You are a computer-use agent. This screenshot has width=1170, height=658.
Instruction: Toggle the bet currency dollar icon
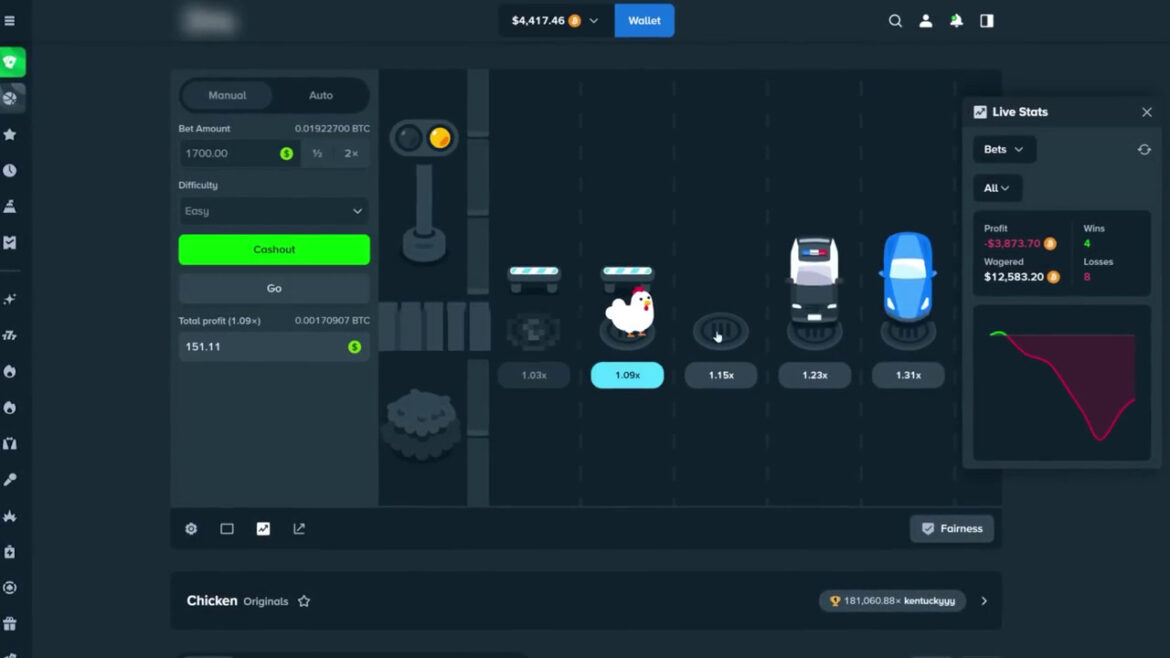(287, 153)
